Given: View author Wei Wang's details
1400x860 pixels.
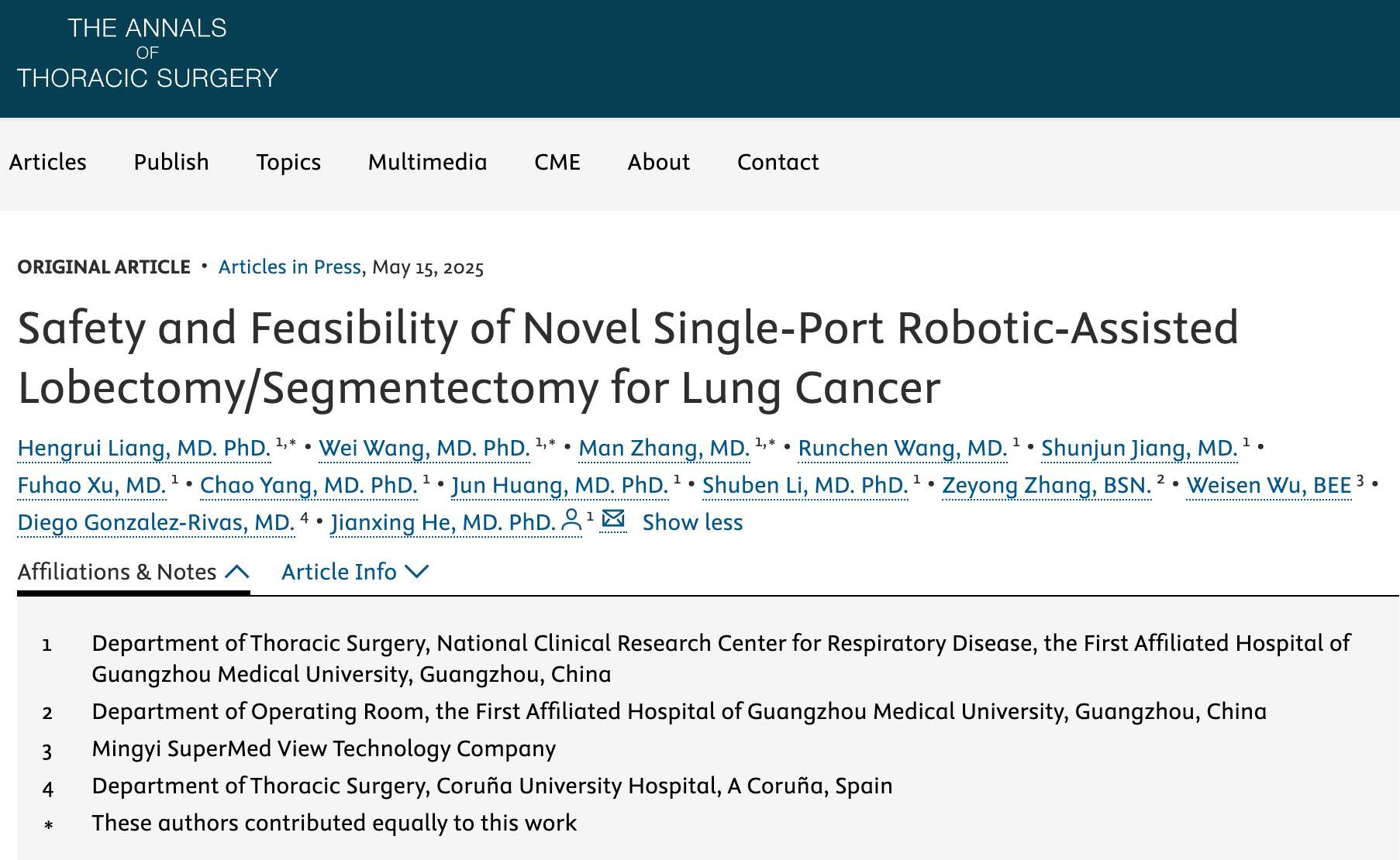Looking at the screenshot, I should (x=424, y=448).
